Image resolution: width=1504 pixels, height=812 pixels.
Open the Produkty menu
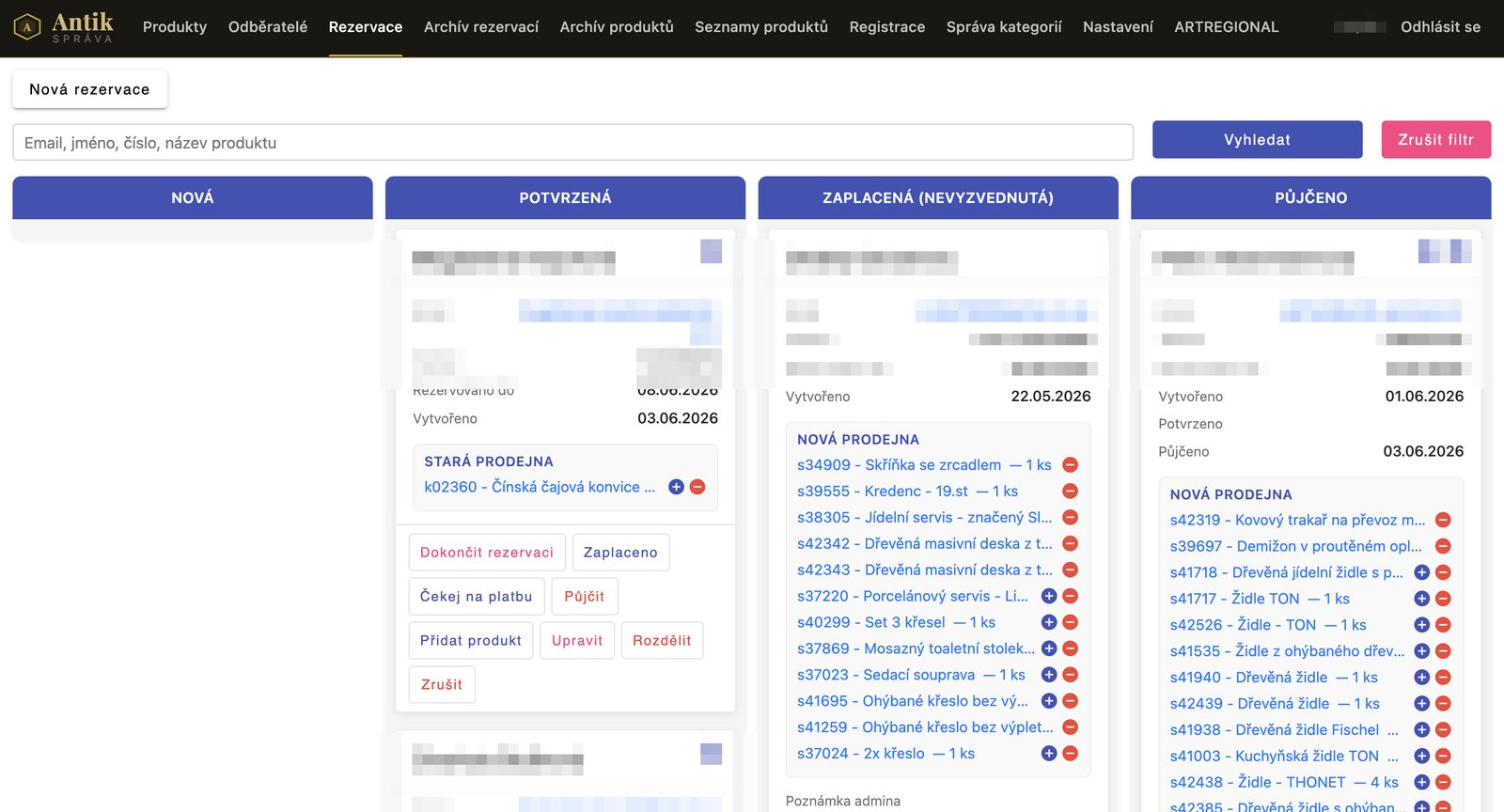coord(175,27)
